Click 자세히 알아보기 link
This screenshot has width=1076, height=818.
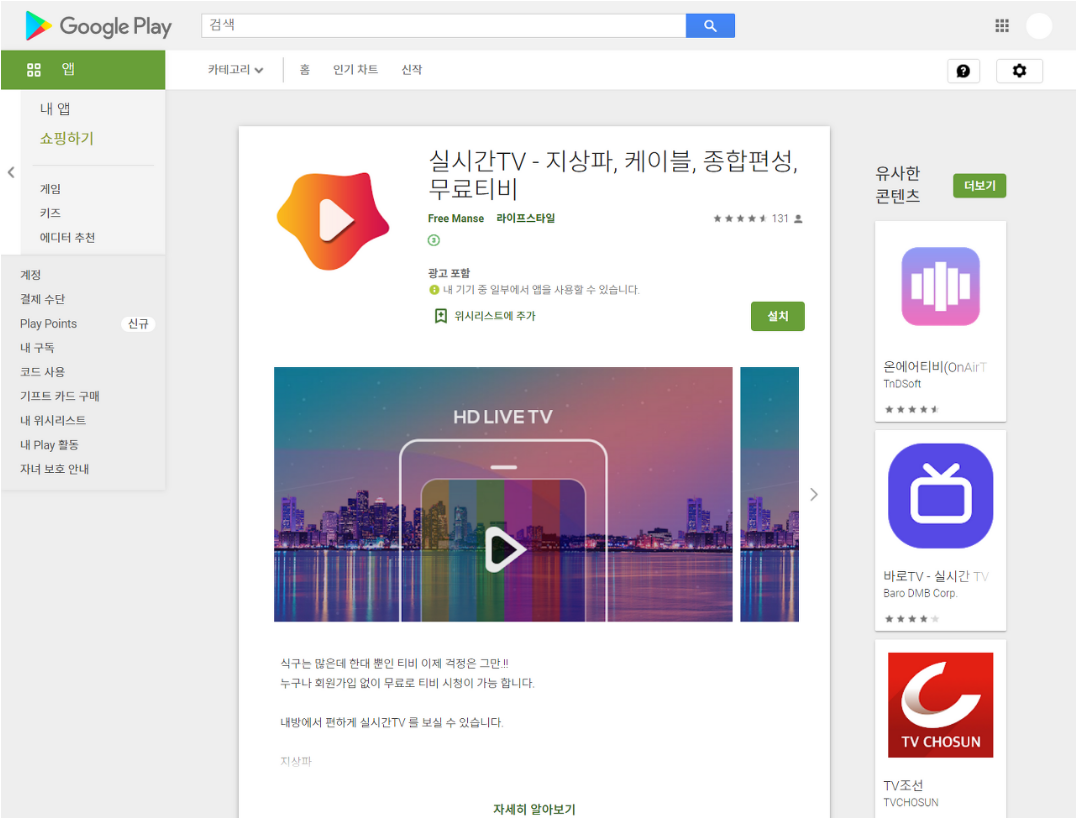(534, 809)
